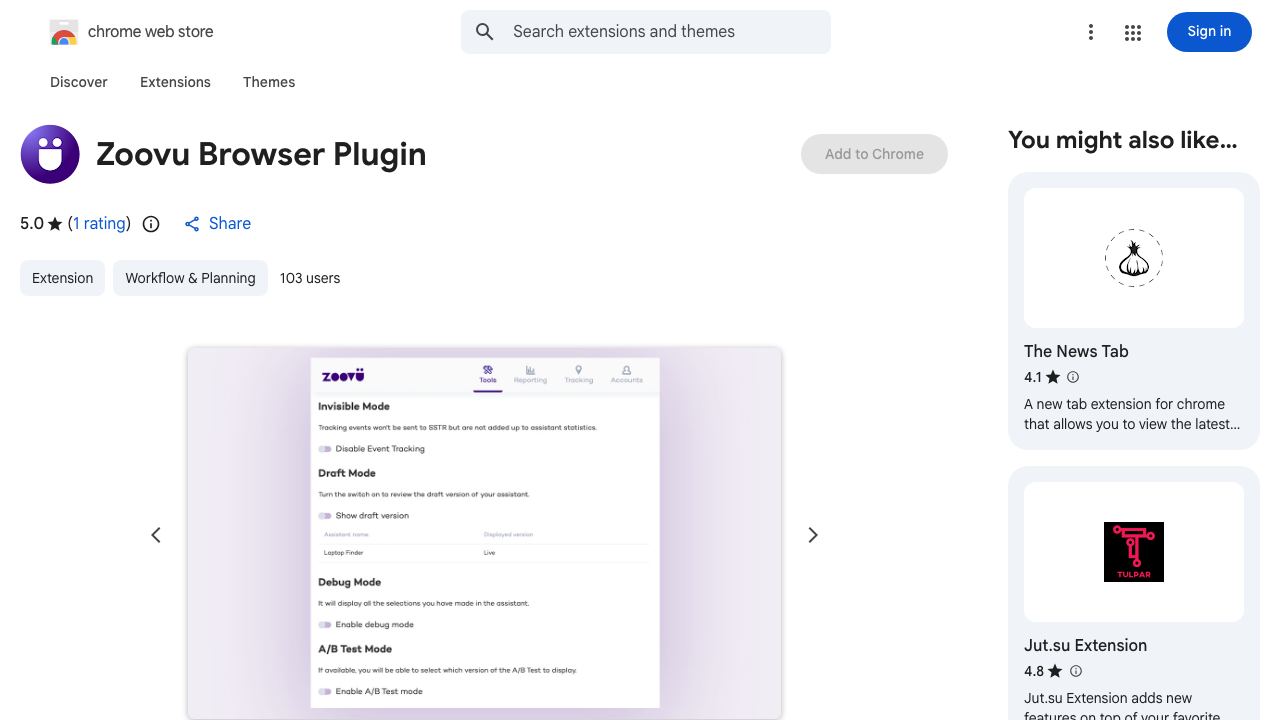Click the Share icon link
The width and height of the screenshot is (1280, 720).
(x=217, y=224)
